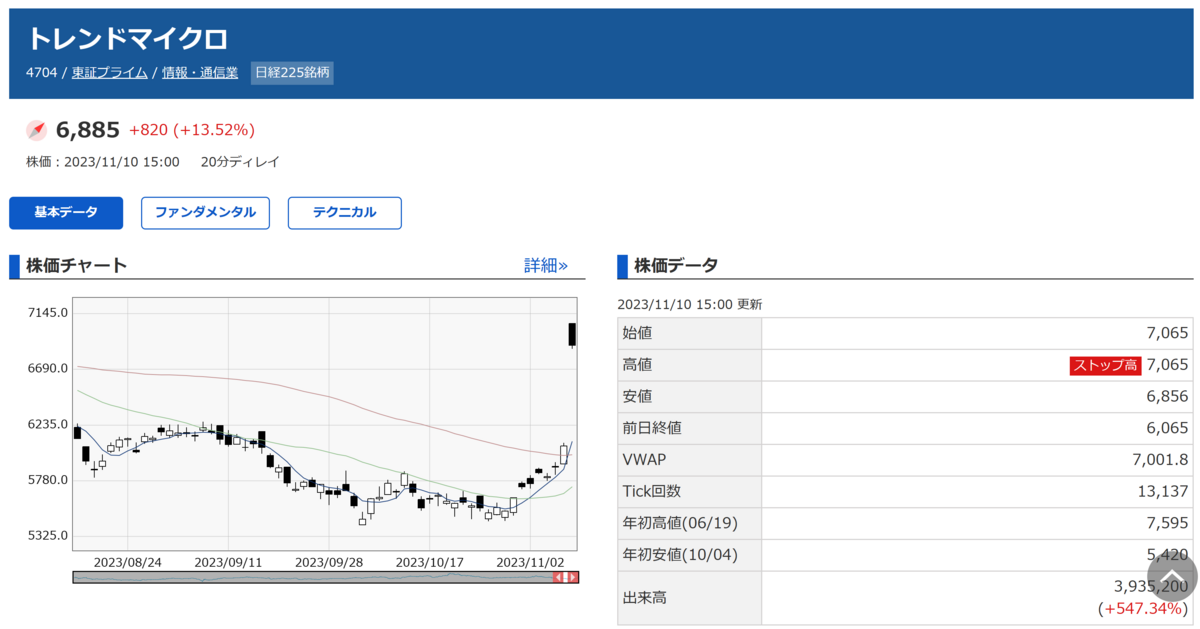The image size is (1200, 629).
Task: Click the gray chart range navigator bar
Action: coord(326,577)
